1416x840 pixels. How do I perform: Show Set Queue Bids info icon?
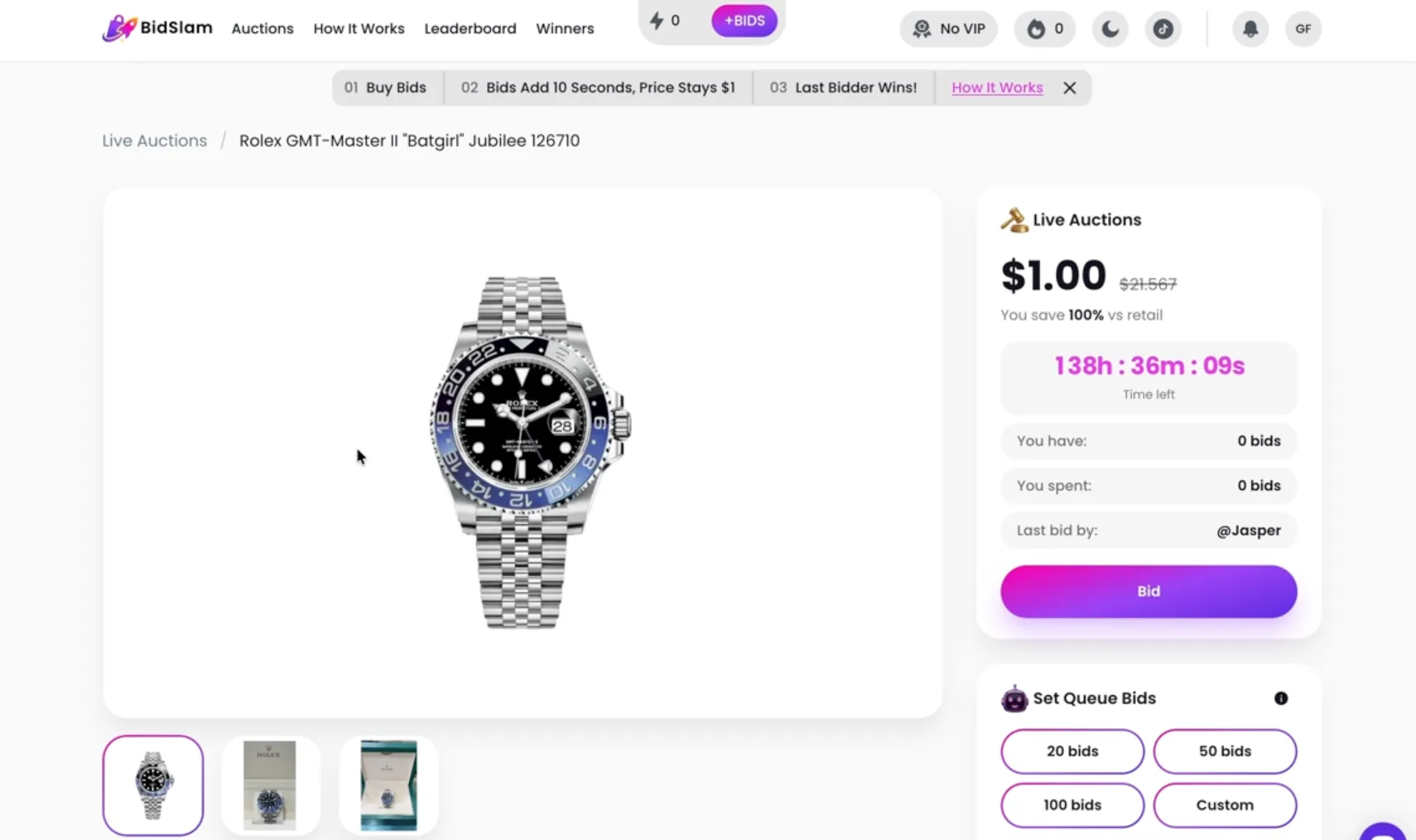(1281, 698)
